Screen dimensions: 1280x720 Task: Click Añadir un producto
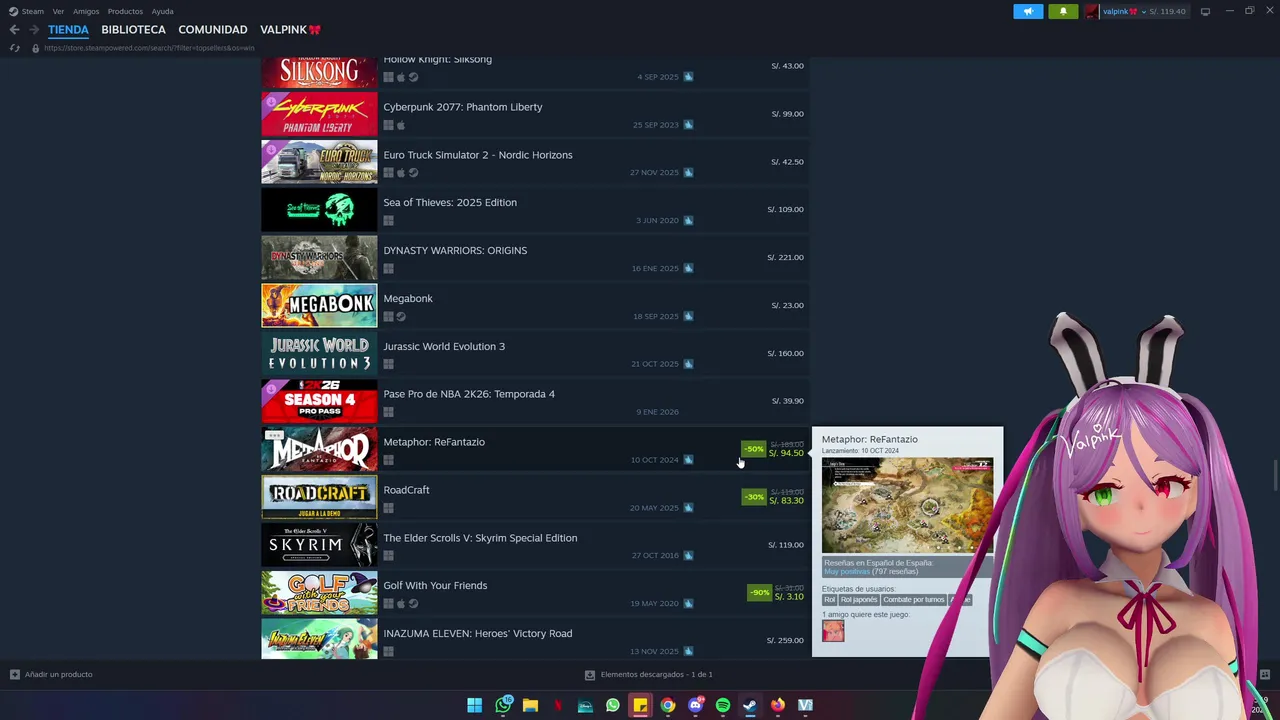click(51, 675)
